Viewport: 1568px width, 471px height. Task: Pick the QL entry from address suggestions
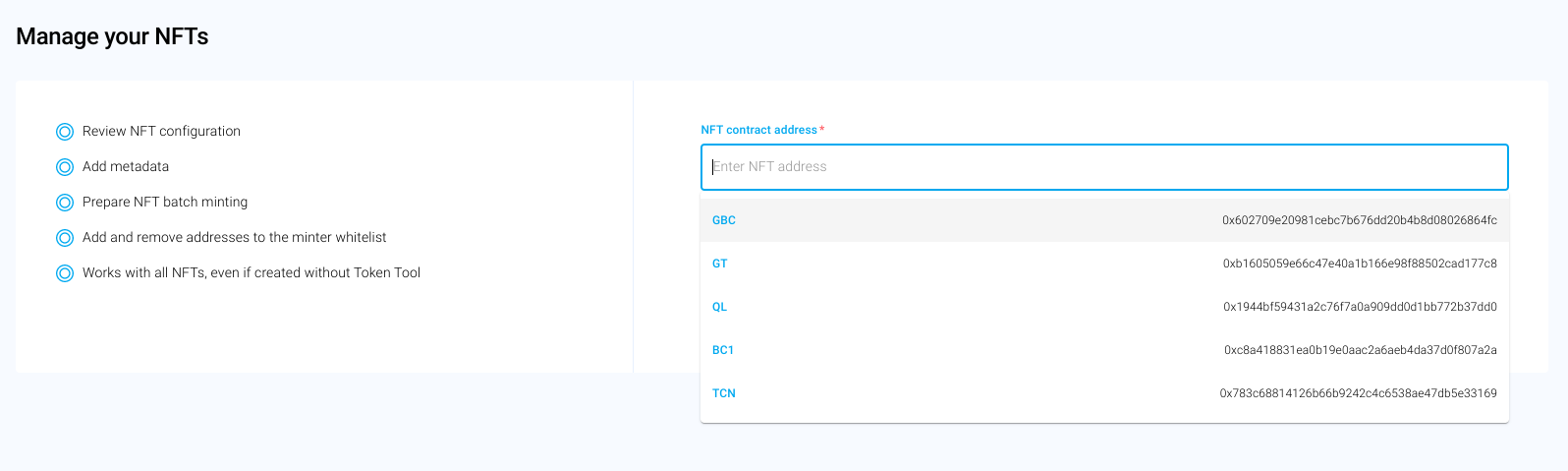720,307
